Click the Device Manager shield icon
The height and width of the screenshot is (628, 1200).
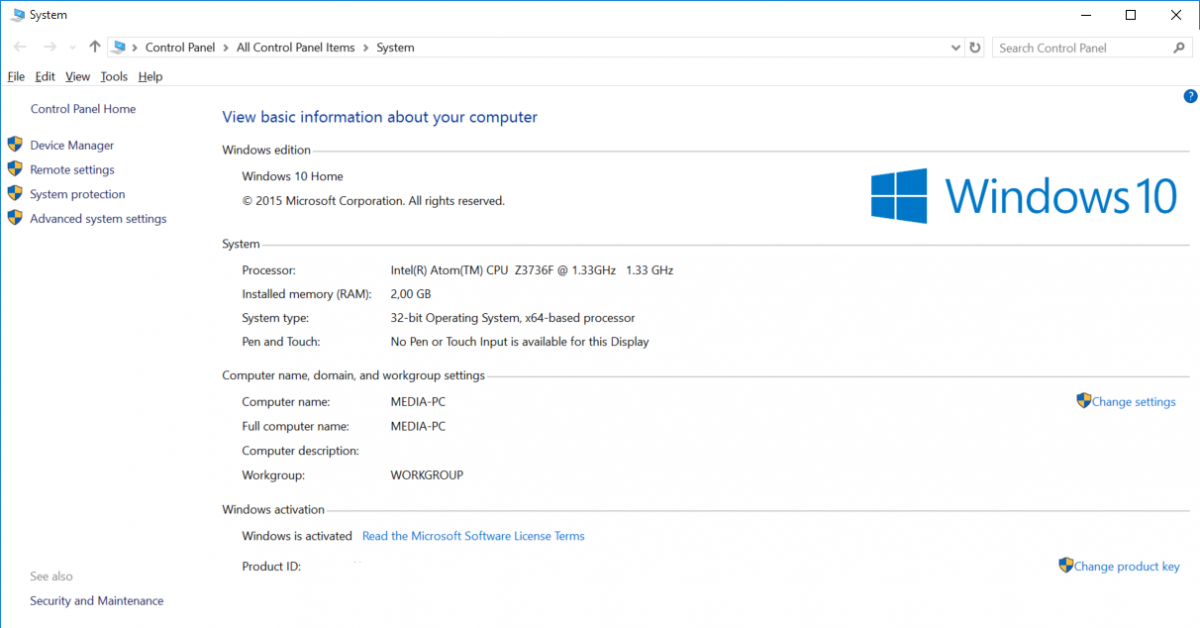tap(15, 144)
